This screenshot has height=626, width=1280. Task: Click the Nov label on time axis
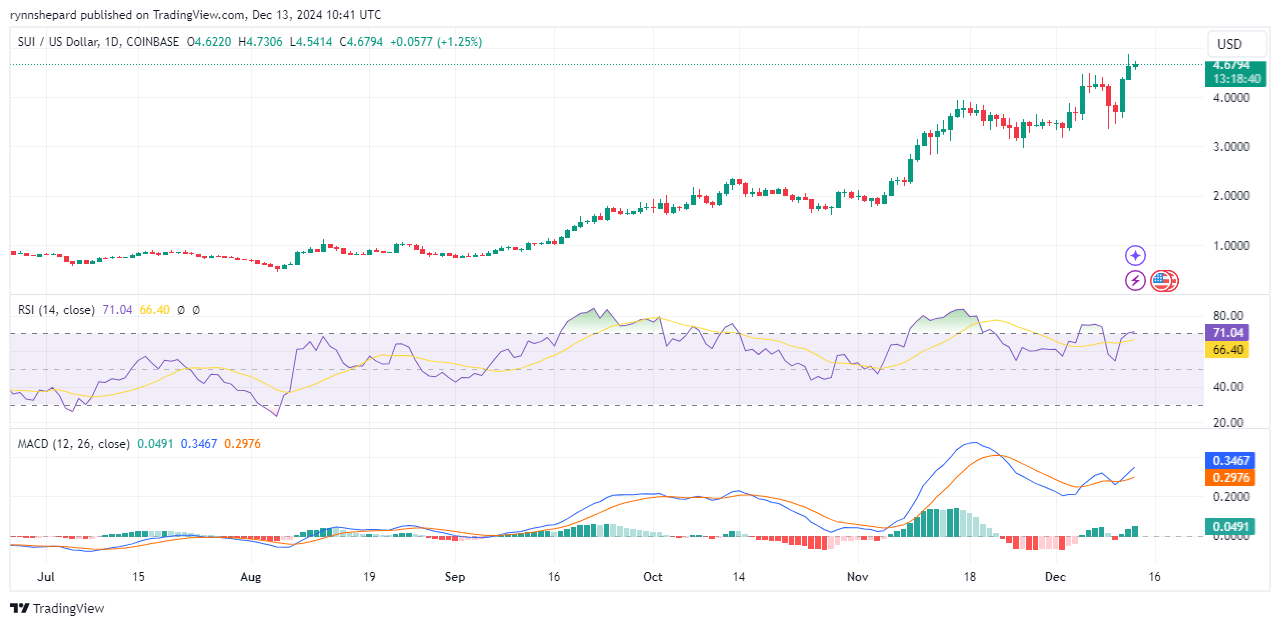coord(857,577)
